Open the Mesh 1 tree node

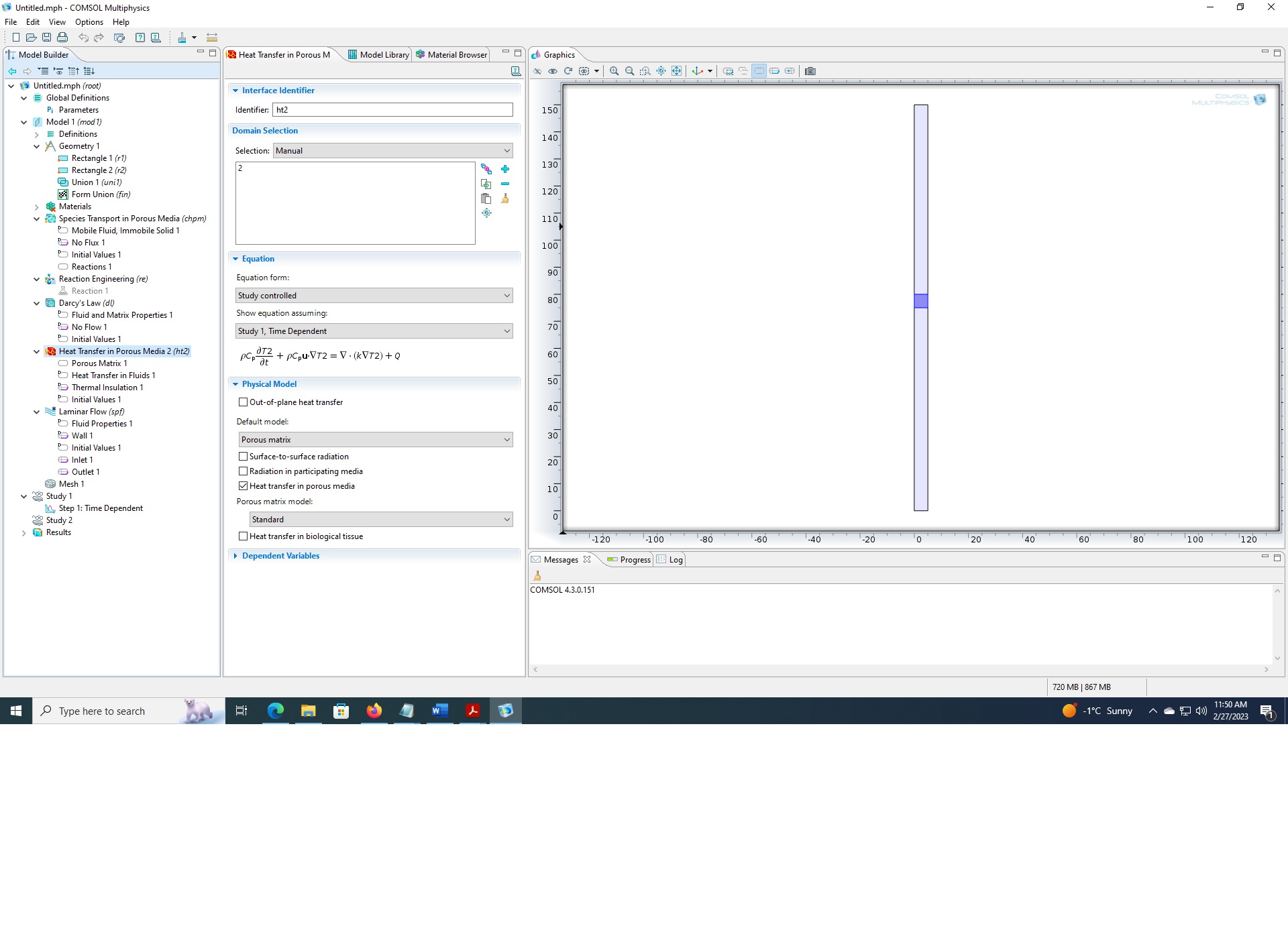tap(71, 484)
